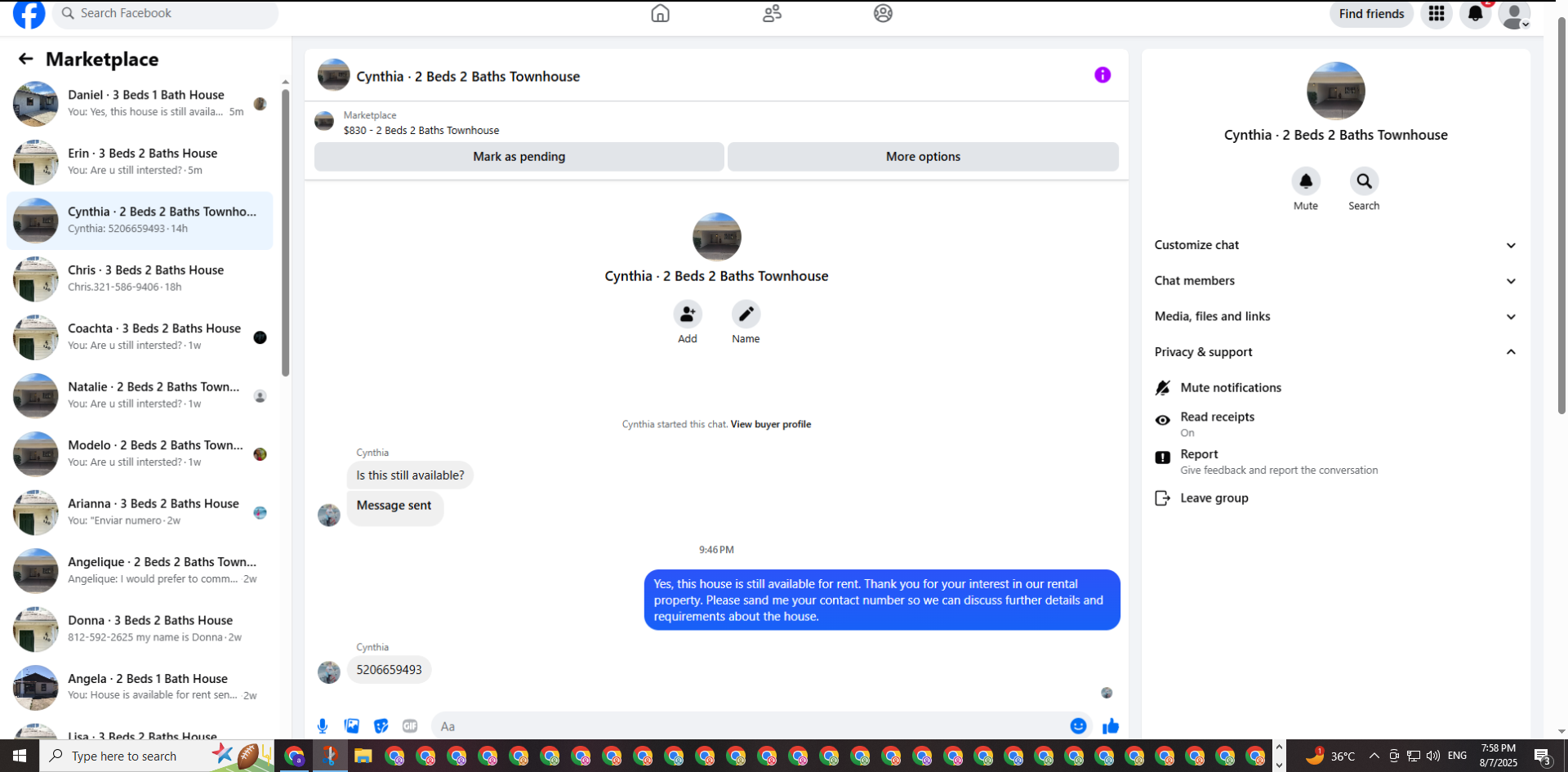Open View buyer profile link
Viewport: 1568px width, 772px height.
click(x=771, y=424)
